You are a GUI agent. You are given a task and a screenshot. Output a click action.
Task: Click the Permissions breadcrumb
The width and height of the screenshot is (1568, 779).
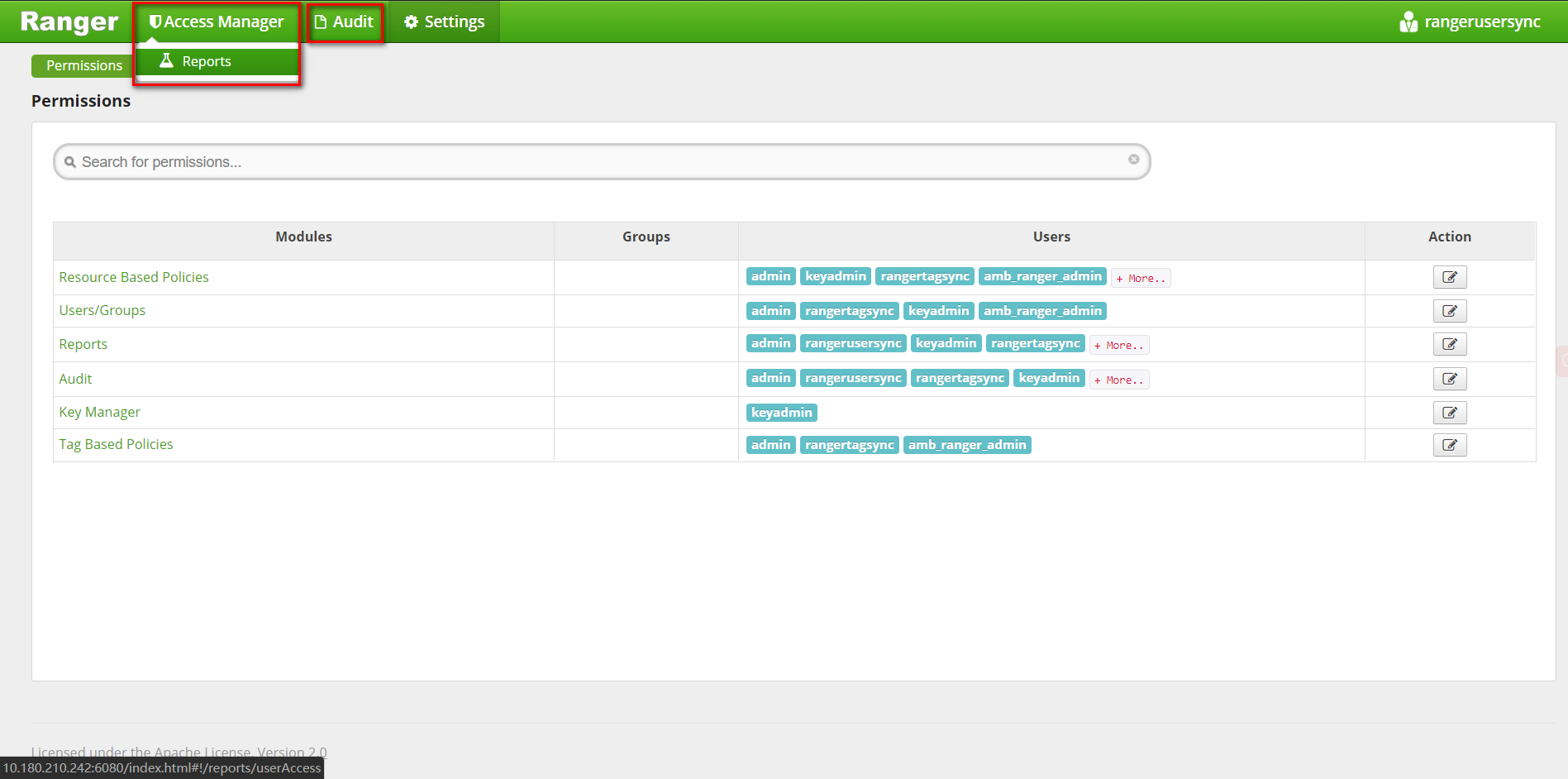click(84, 66)
